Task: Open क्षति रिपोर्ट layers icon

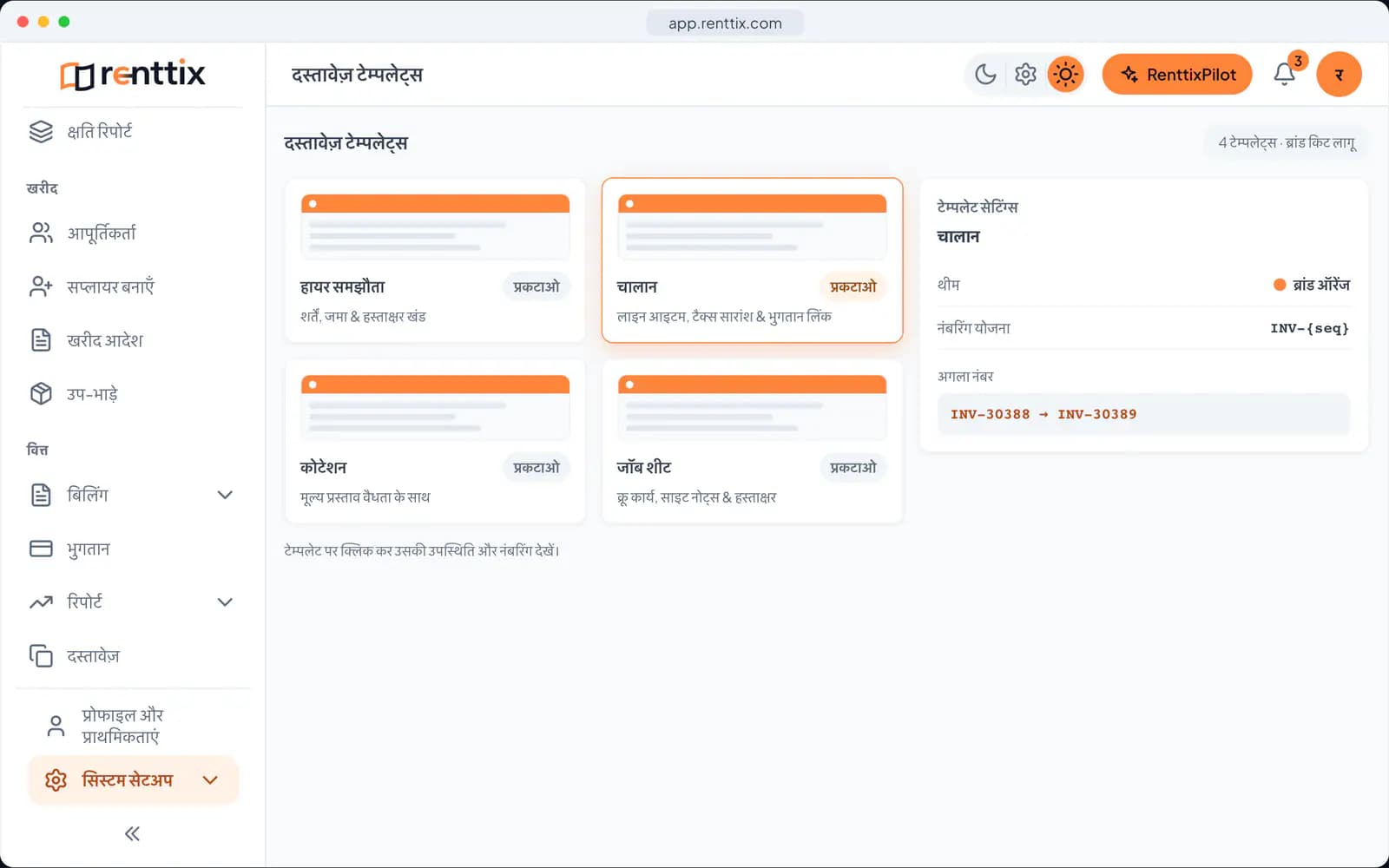Action: [x=41, y=131]
